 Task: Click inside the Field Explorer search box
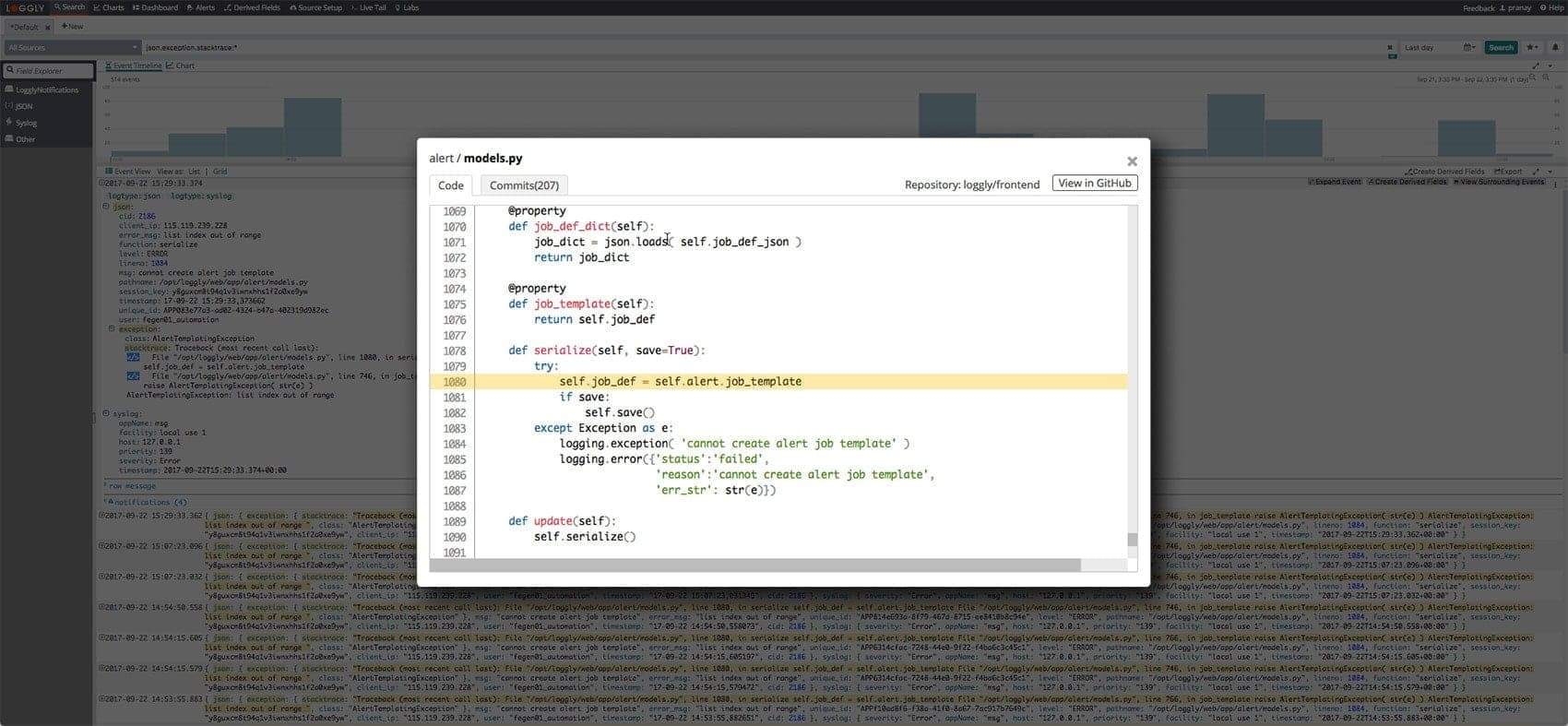(51, 71)
